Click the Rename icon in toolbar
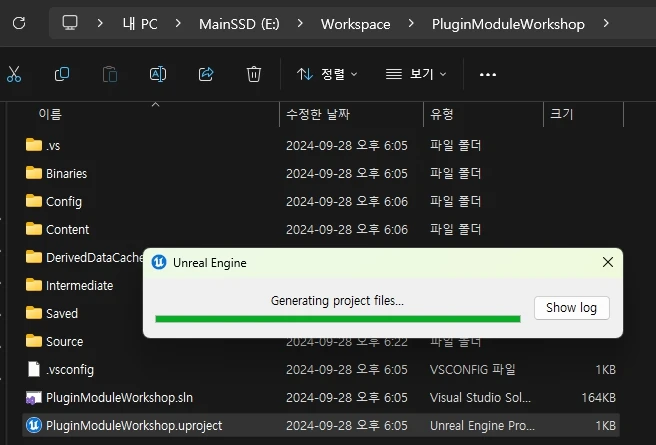Image resolution: width=656 pixels, height=445 pixels. tap(158, 74)
